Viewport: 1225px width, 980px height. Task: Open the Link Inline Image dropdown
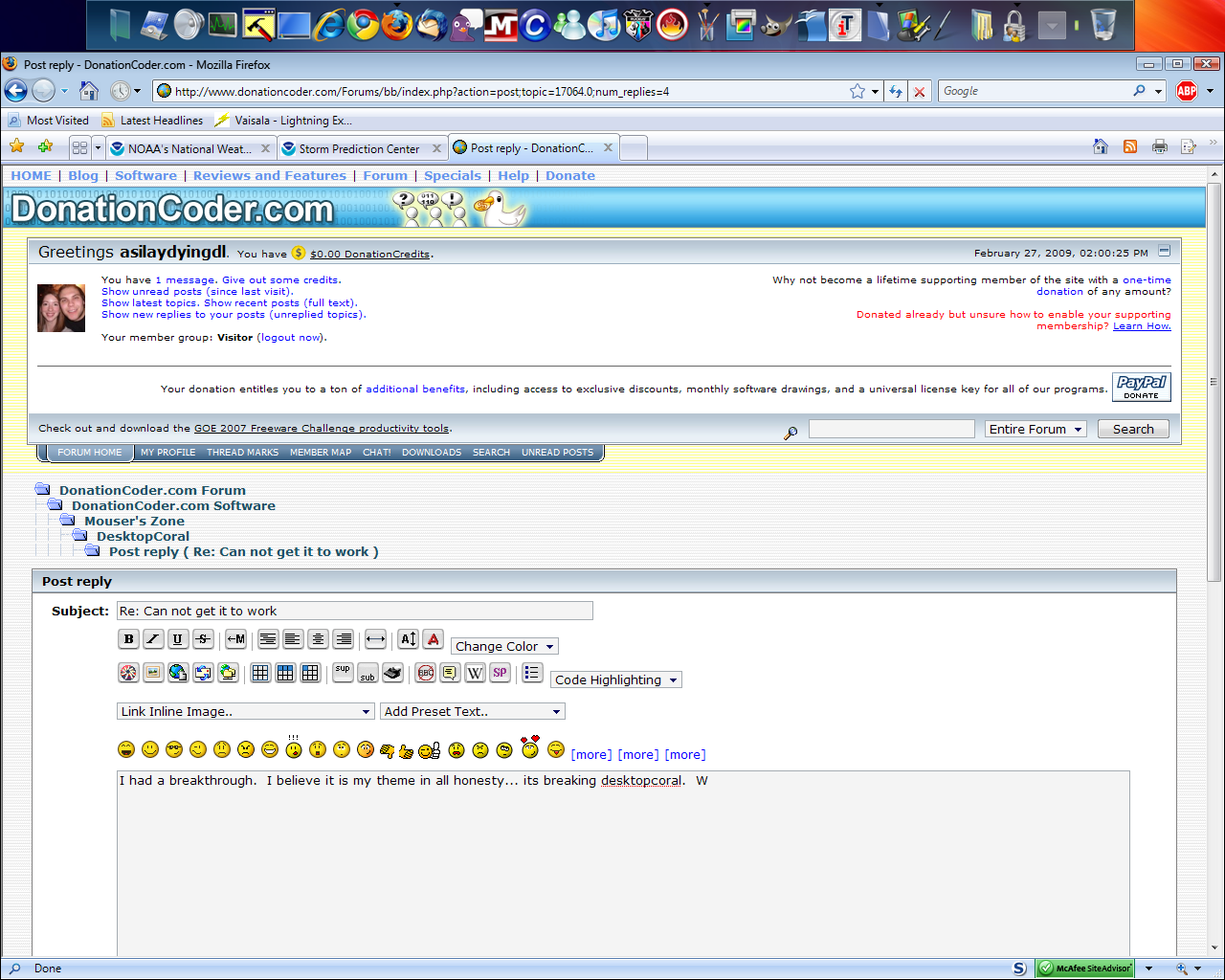tap(245, 712)
